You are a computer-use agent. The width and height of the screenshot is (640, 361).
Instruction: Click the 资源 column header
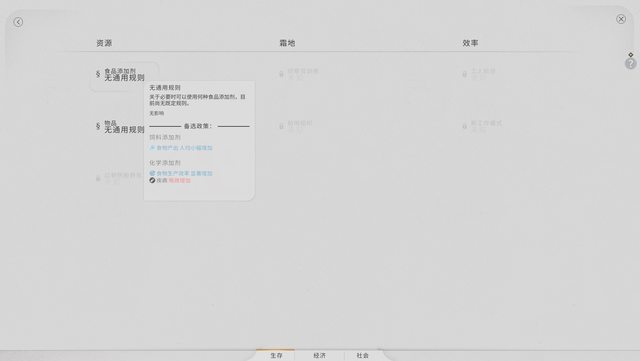coord(104,43)
